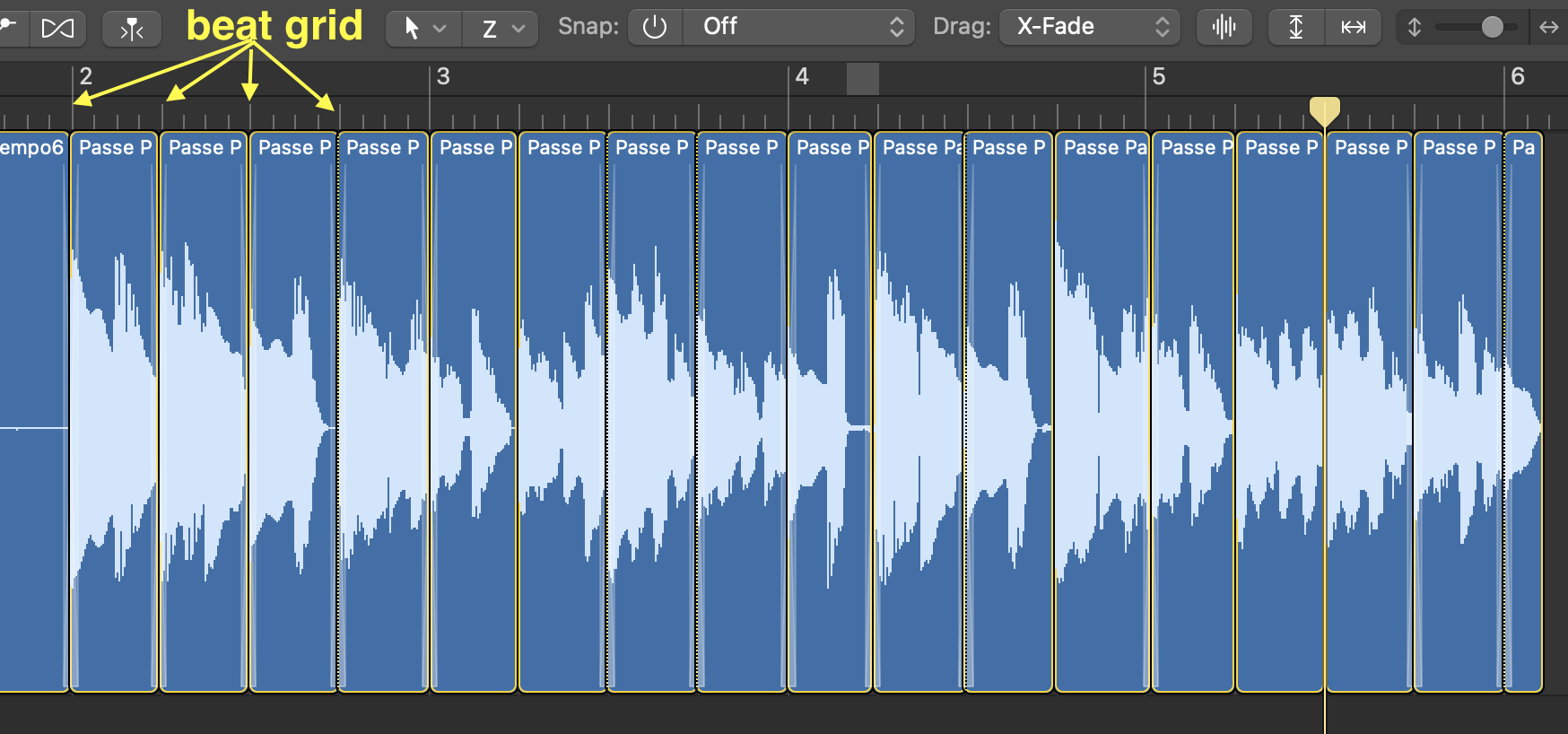Click the Waveform Zoom button
The height and width of the screenshot is (734, 1568).
pyautogui.click(x=1224, y=27)
